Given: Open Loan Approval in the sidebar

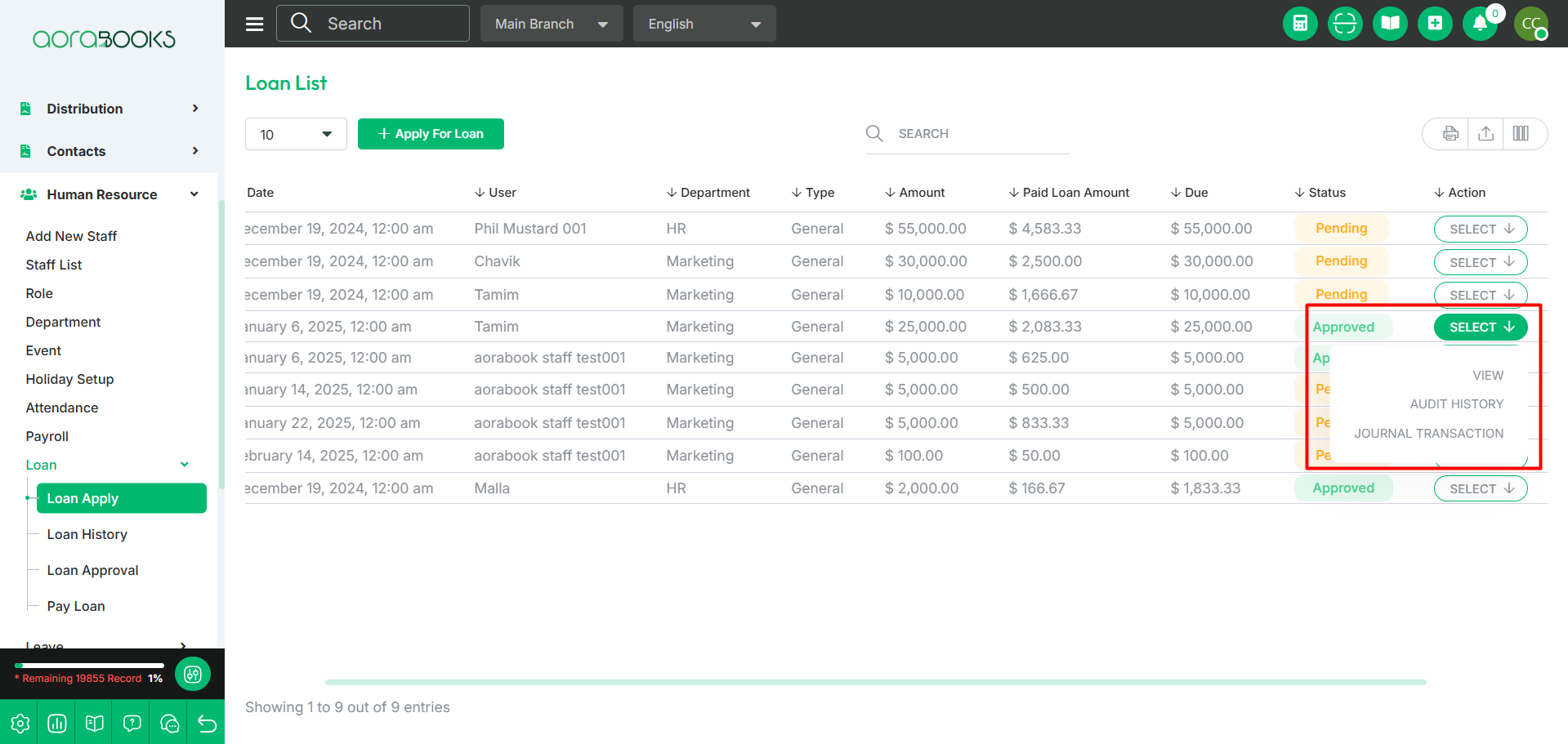Looking at the screenshot, I should [92, 570].
